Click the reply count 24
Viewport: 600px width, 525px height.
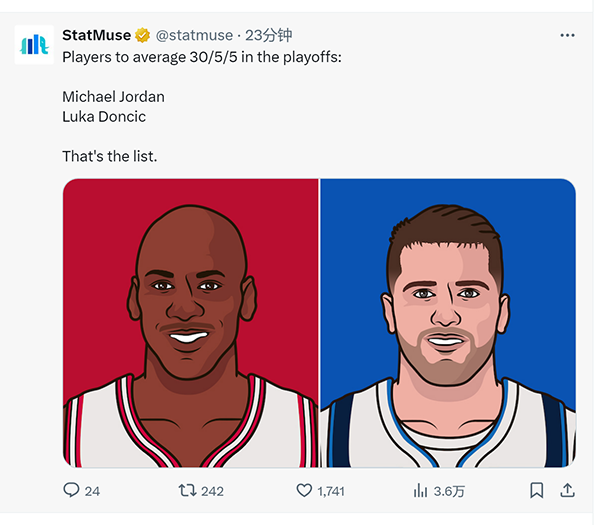click(92, 491)
